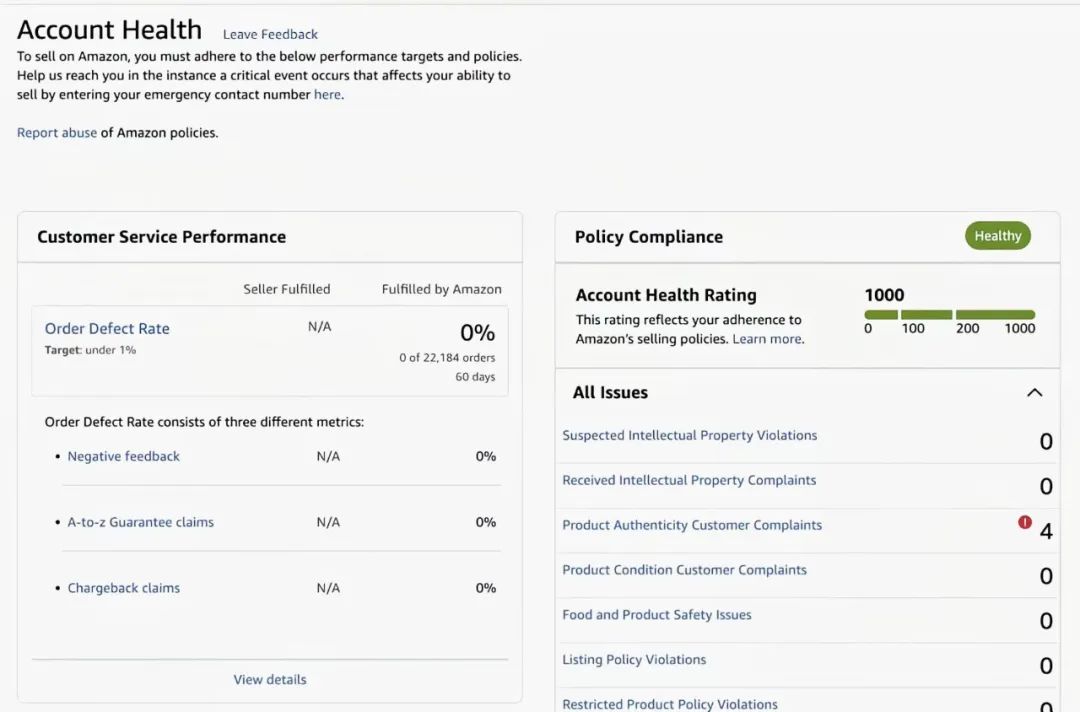This screenshot has height=712, width=1080.
Task: Open Order Defect Rate details
Action: pyautogui.click(x=107, y=328)
